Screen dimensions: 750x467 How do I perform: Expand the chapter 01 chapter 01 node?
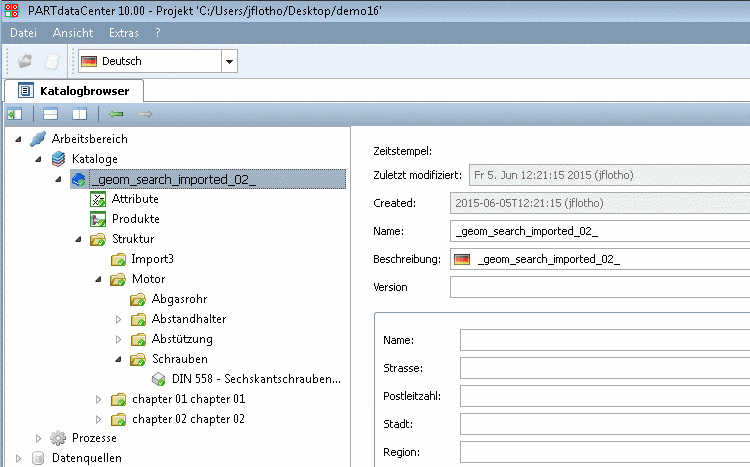[98, 399]
